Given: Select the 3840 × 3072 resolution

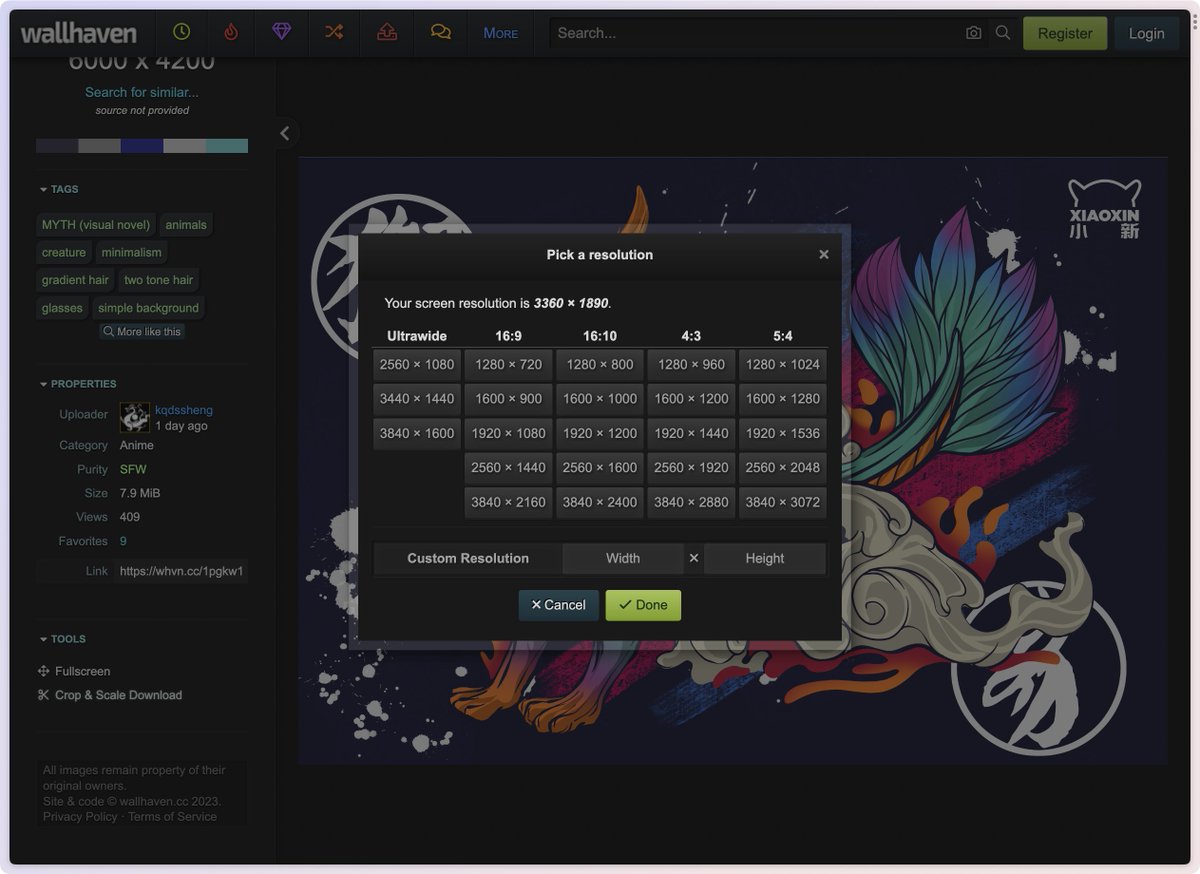Looking at the screenshot, I should (783, 502).
